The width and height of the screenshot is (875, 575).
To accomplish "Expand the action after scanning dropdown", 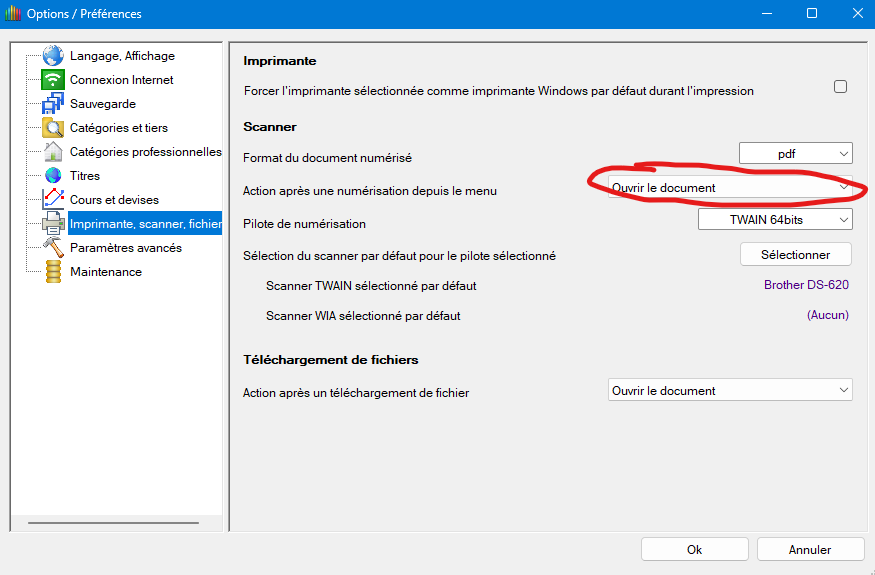I will point(730,187).
